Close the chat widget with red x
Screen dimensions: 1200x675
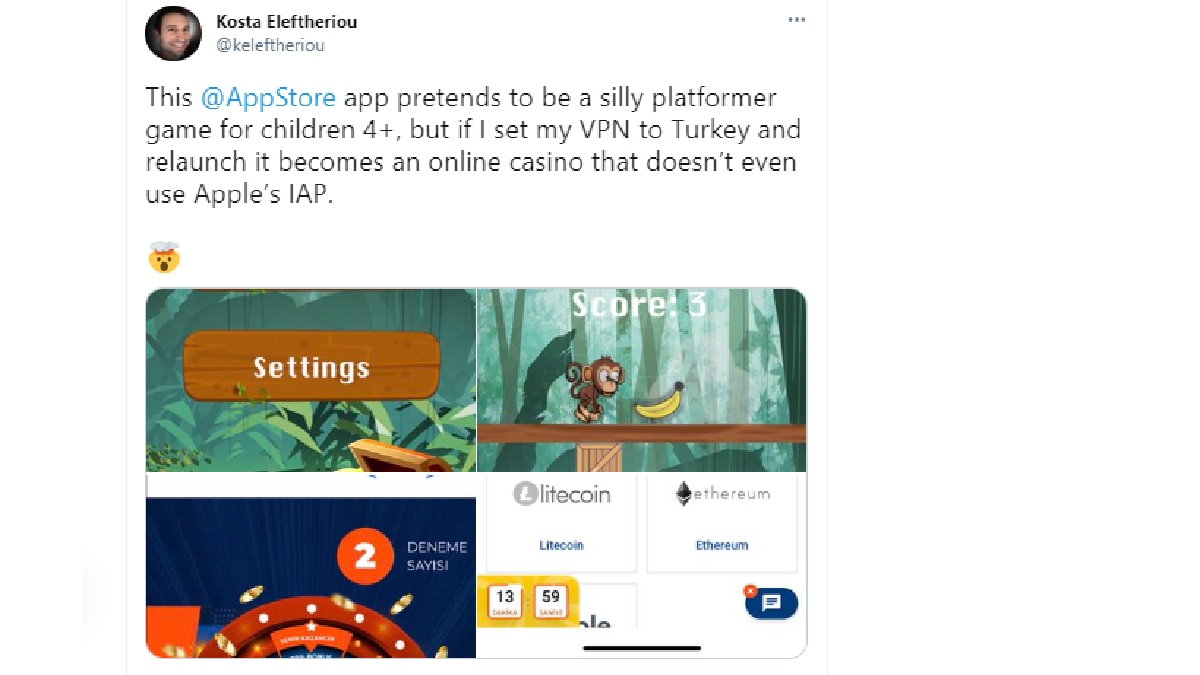pos(750,591)
